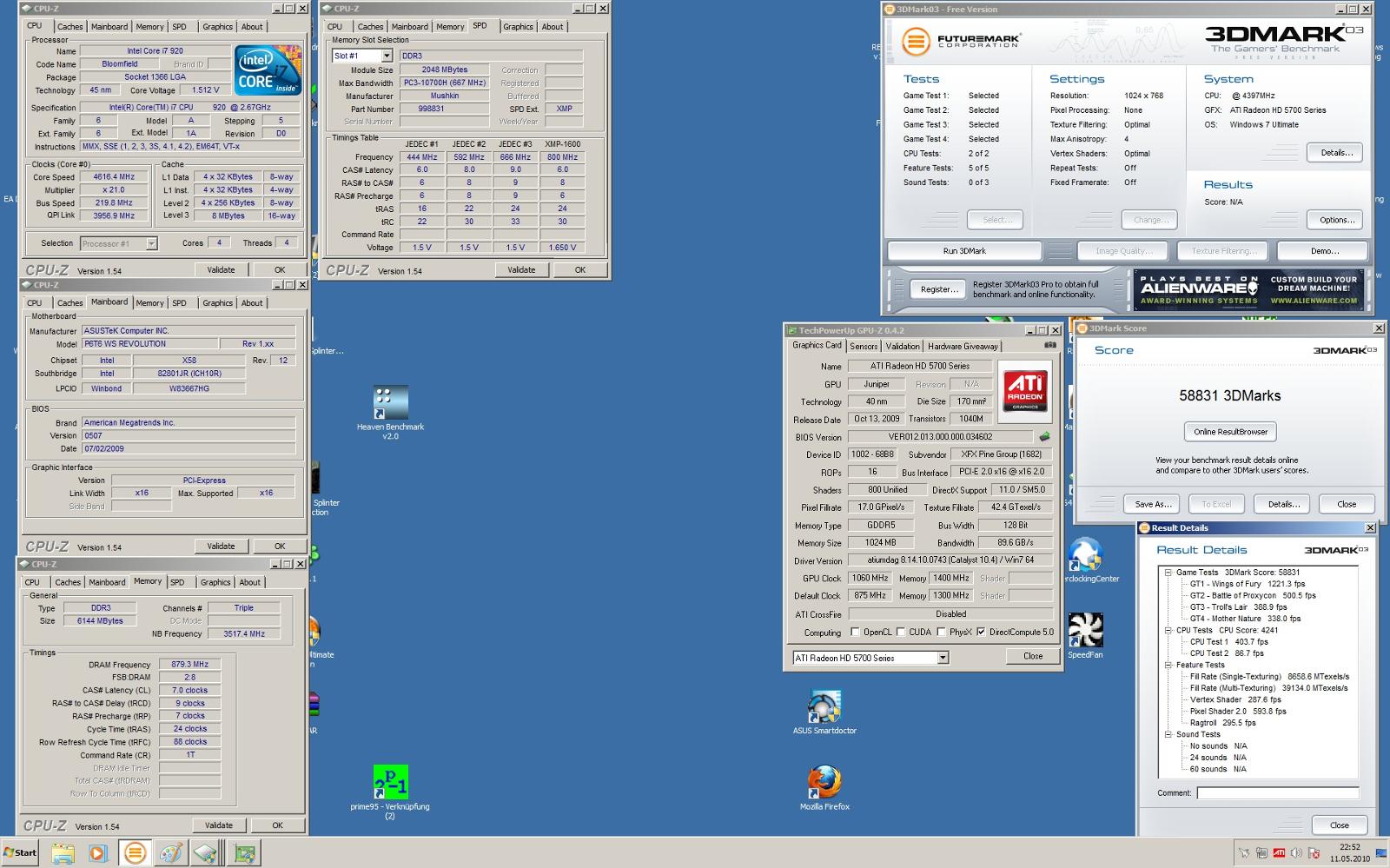Open the Processor #1 selection dropdown

click(151, 243)
